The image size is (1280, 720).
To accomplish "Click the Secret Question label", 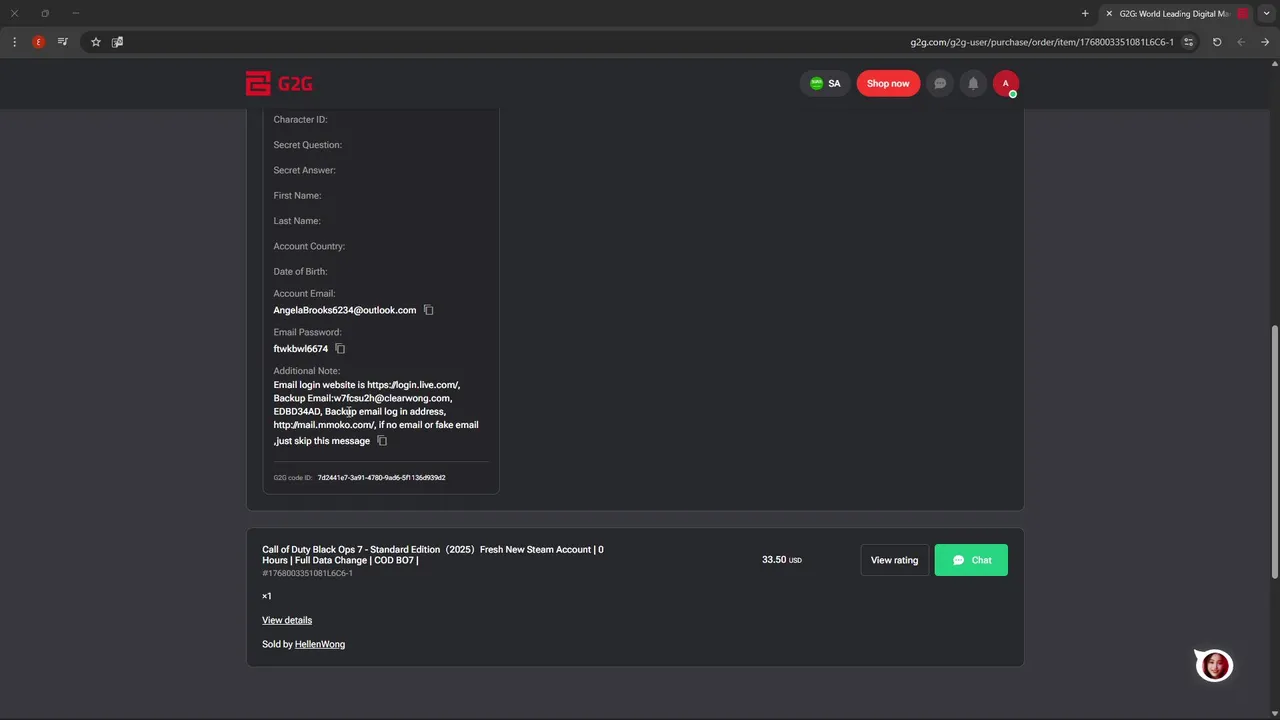I will [307, 145].
